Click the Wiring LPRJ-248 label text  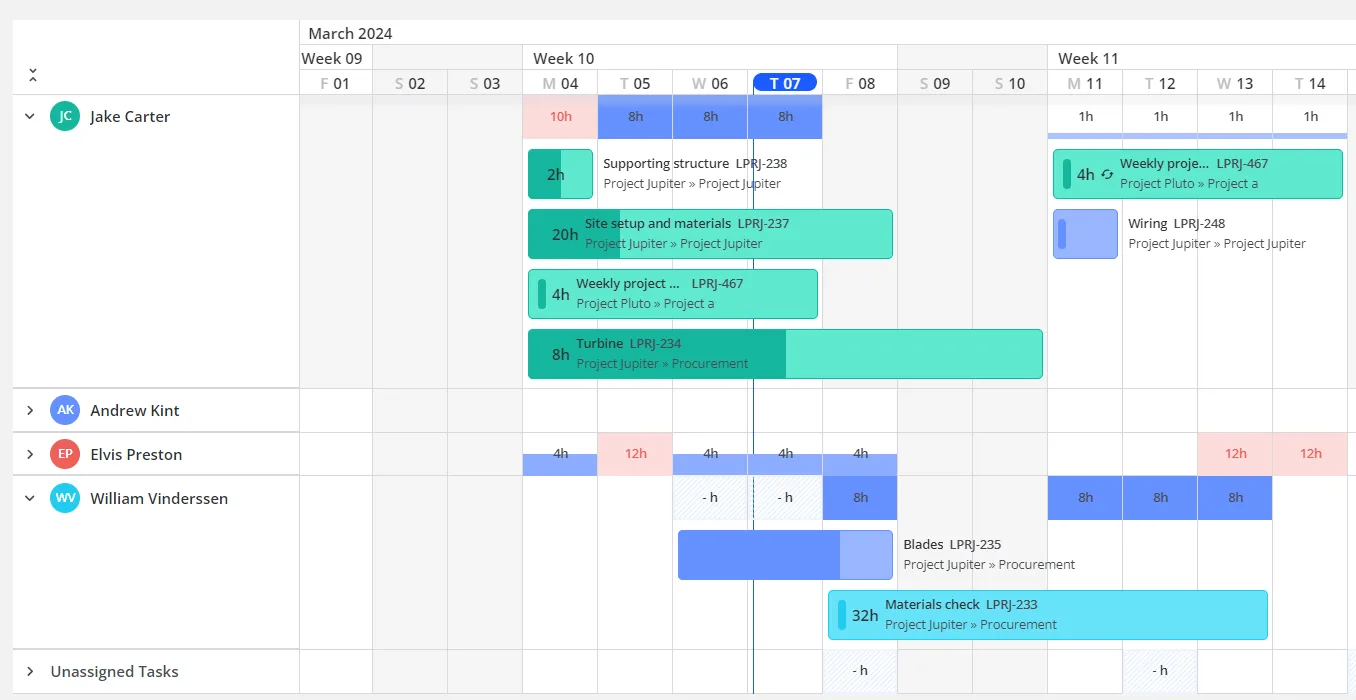[1176, 224]
